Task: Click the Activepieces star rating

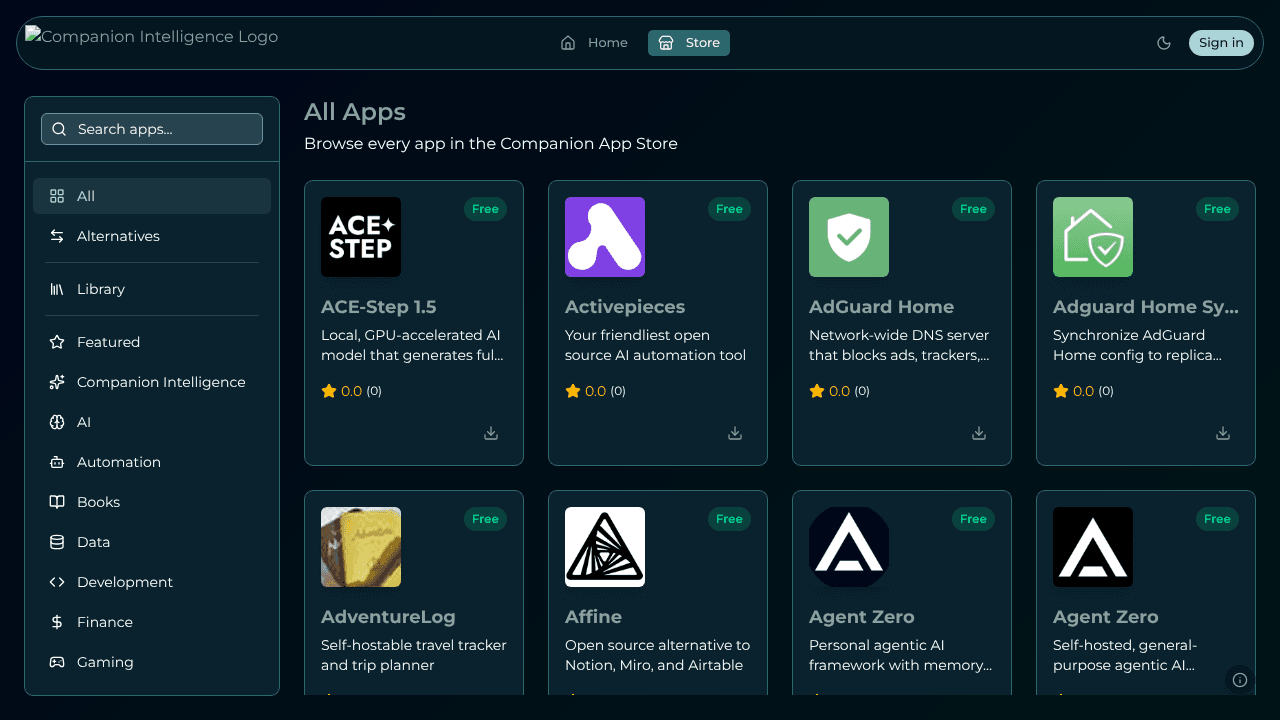Action: coord(596,391)
